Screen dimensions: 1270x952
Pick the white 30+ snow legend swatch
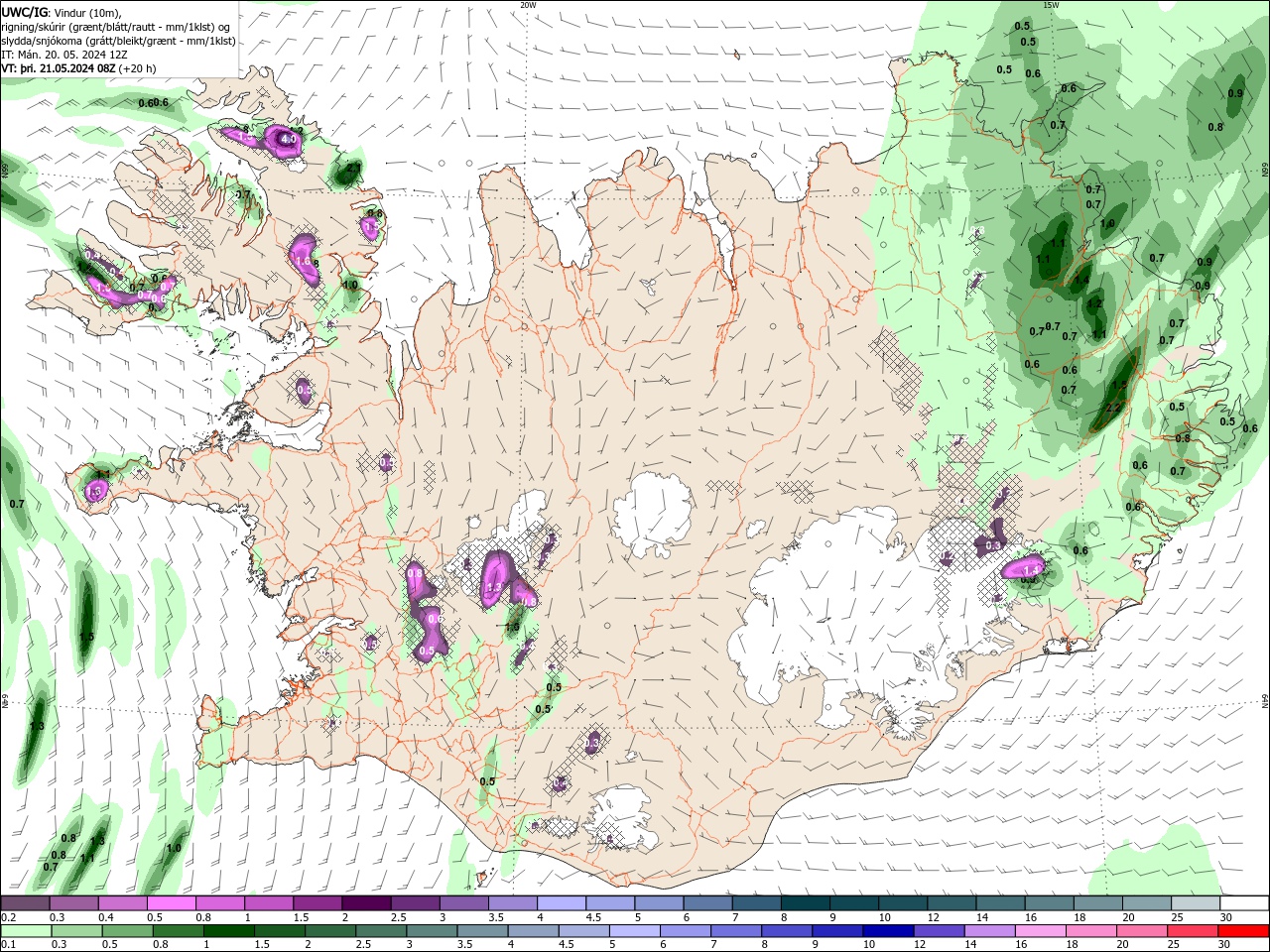(x=1245, y=903)
